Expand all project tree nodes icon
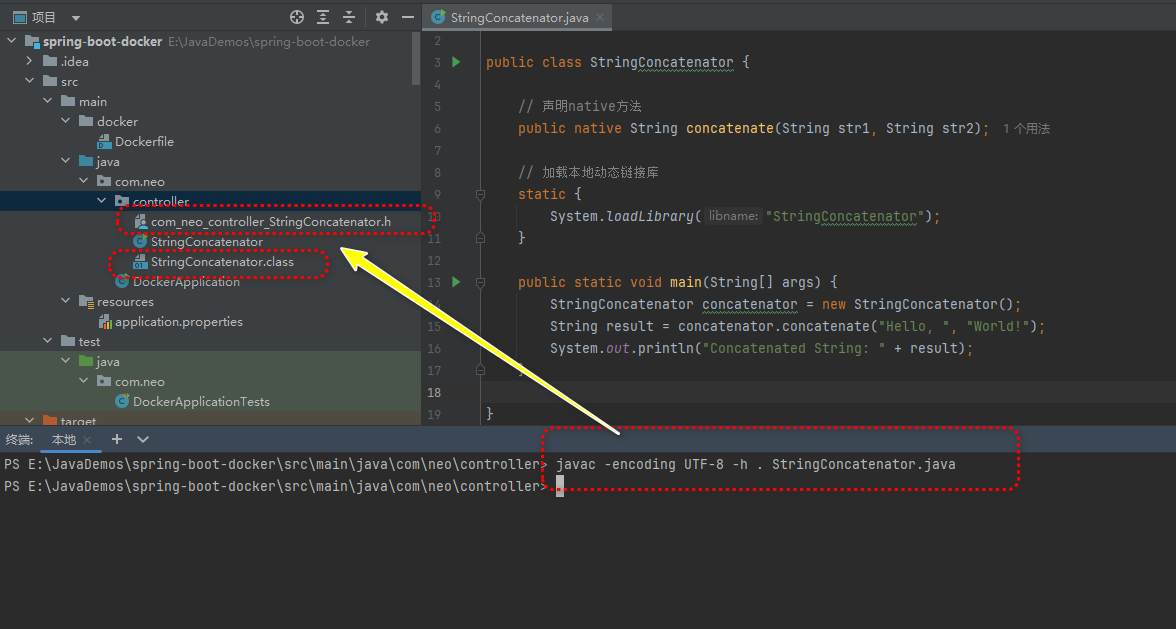The height and width of the screenshot is (629, 1176). pos(323,16)
